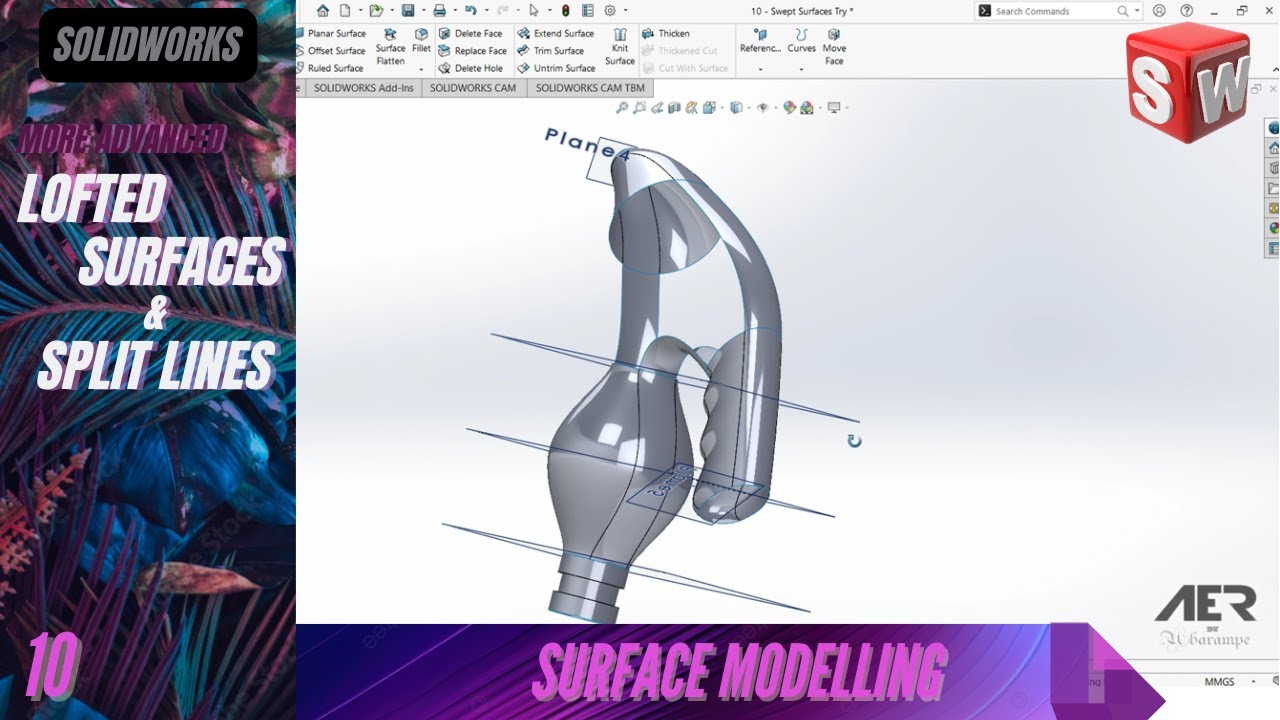
Task: Toggle Hide/Show Items eye icon
Action: tap(763, 107)
